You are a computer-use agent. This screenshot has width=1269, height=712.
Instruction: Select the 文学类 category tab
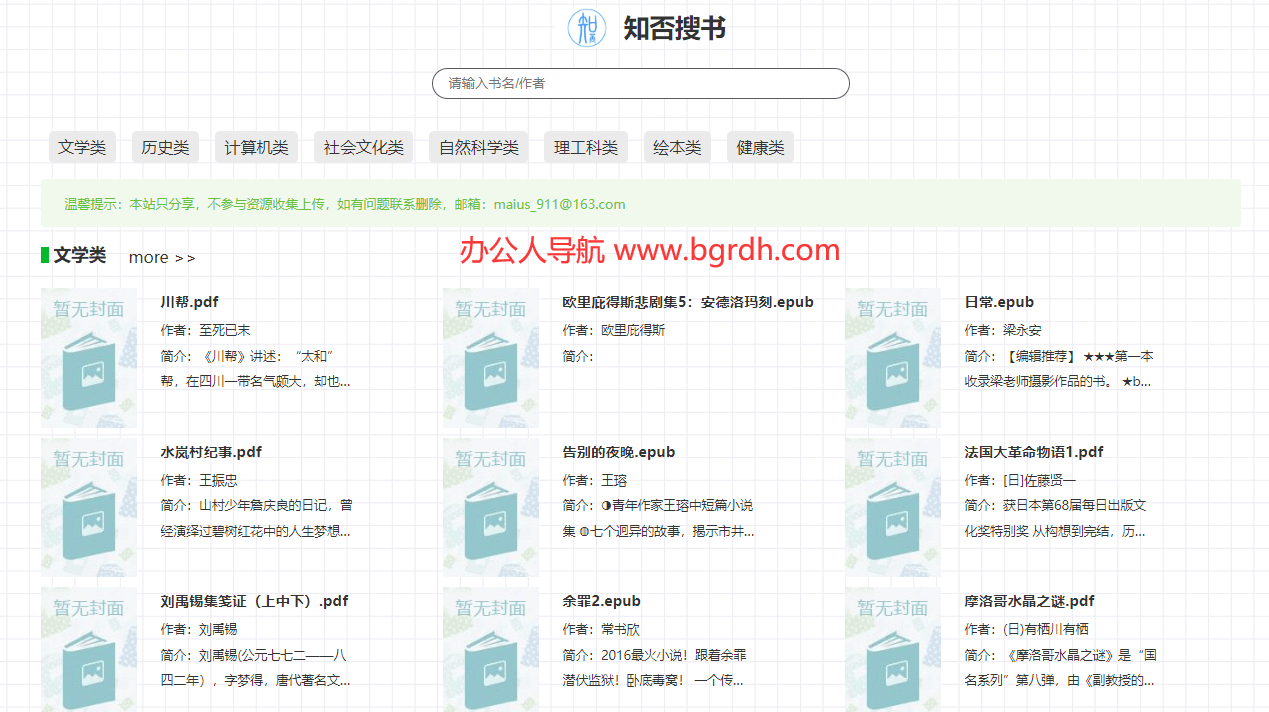coord(82,147)
